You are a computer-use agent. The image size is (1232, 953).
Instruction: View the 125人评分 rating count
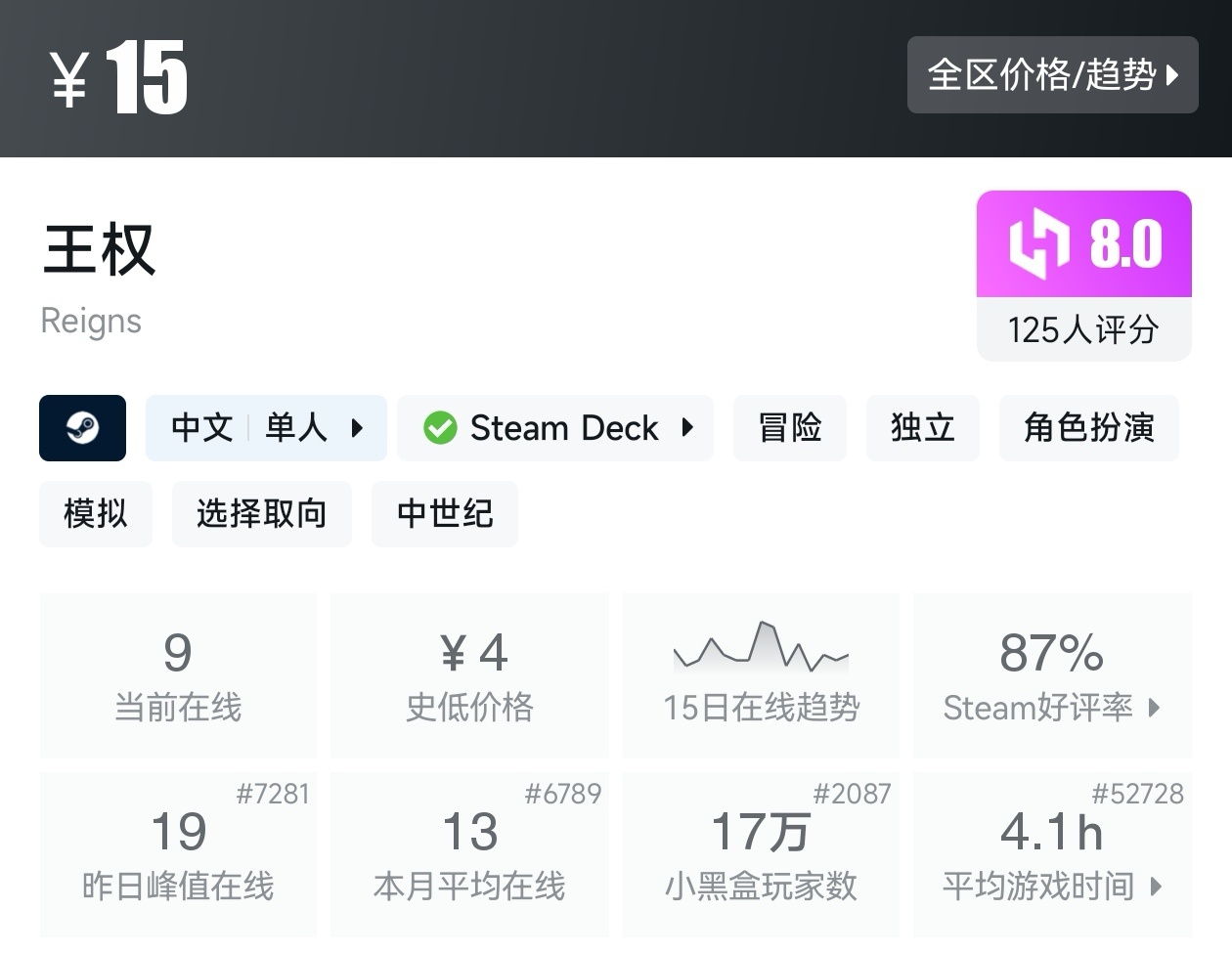point(1083,330)
